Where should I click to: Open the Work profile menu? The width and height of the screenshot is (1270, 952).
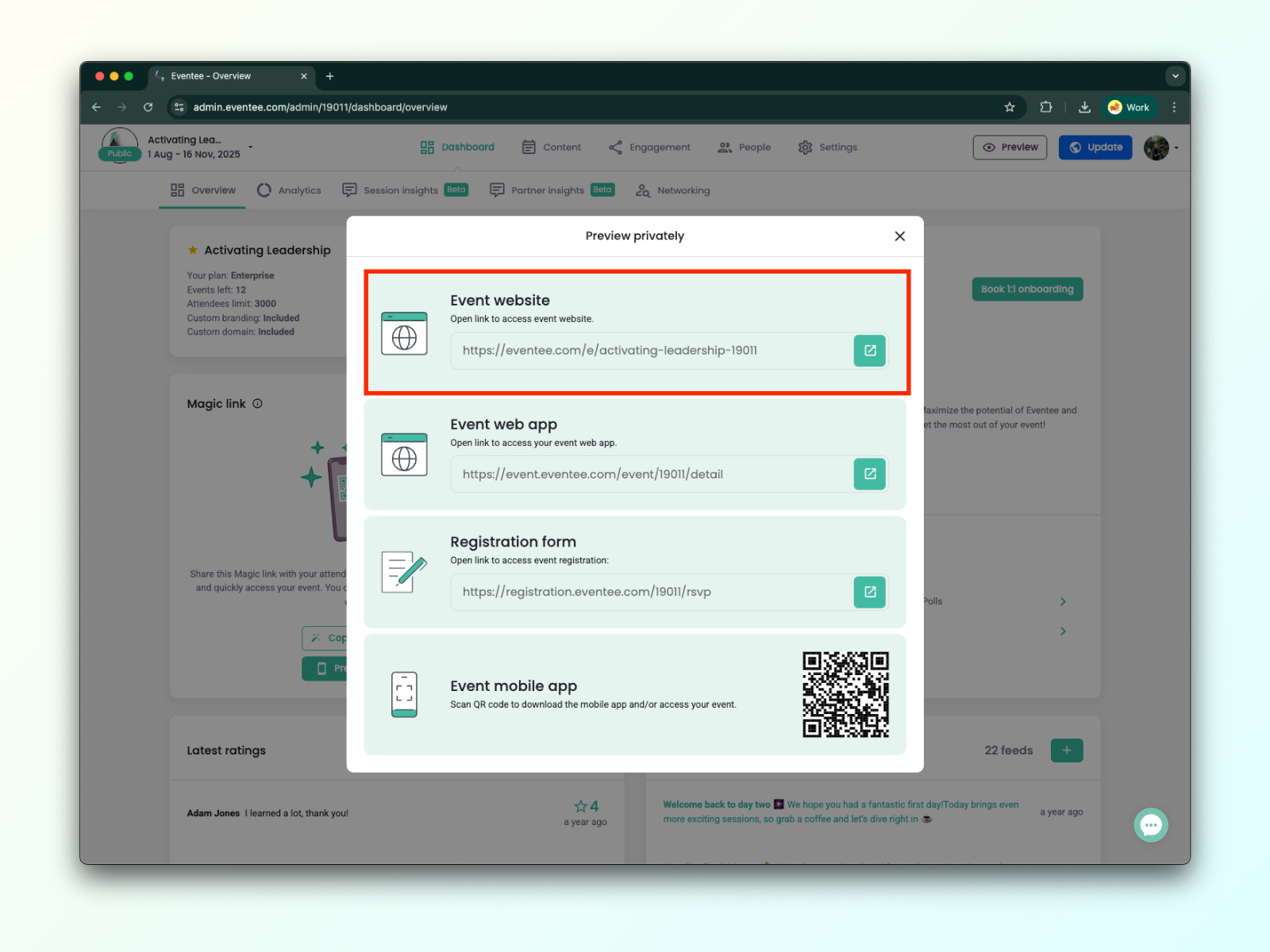[x=1129, y=107]
